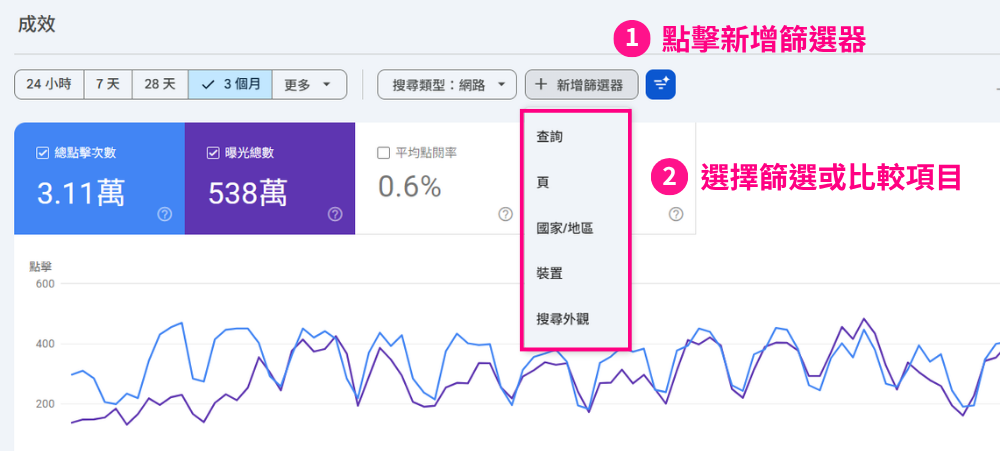This screenshot has width=1000, height=451.
Task: Click the plus icon in 新增篩選器
Action: tap(541, 84)
